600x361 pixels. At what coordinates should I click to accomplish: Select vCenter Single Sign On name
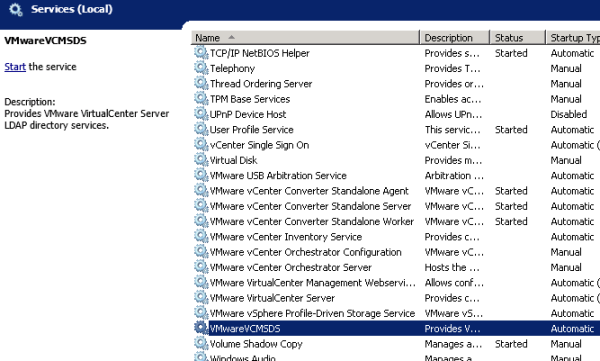(x=259, y=145)
